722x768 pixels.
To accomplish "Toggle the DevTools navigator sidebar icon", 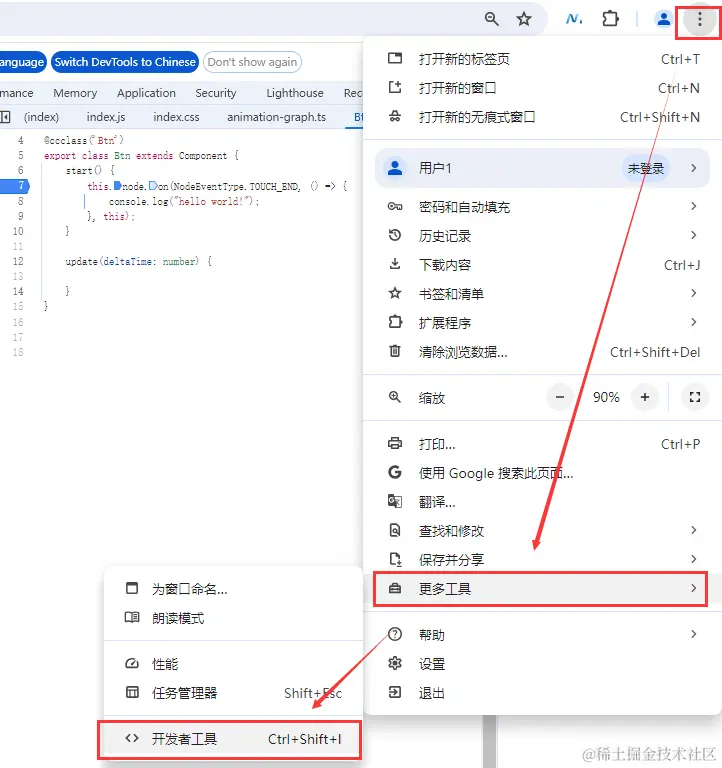I will (x=5, y=117).
